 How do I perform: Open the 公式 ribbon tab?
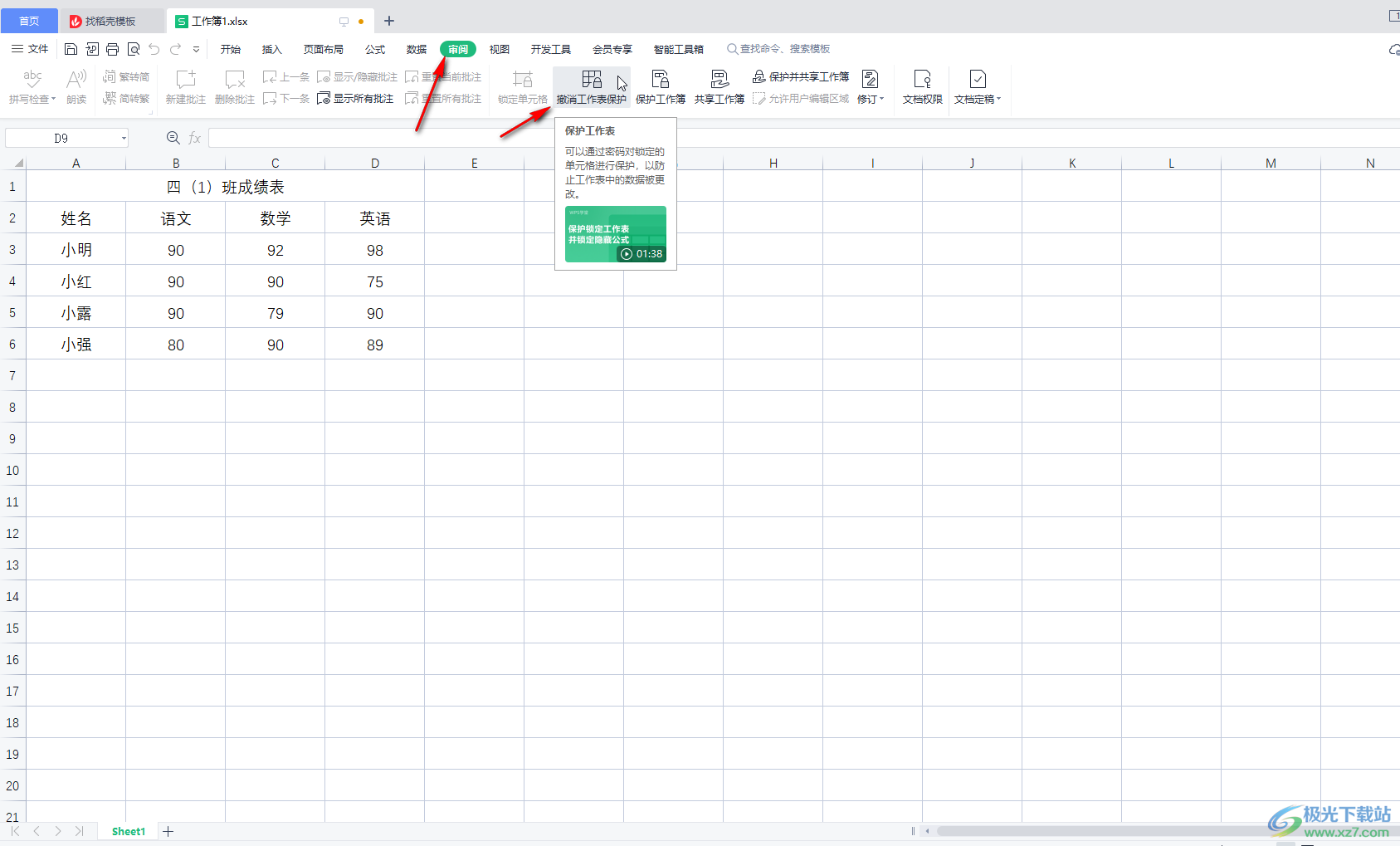(x=375, y=49)
